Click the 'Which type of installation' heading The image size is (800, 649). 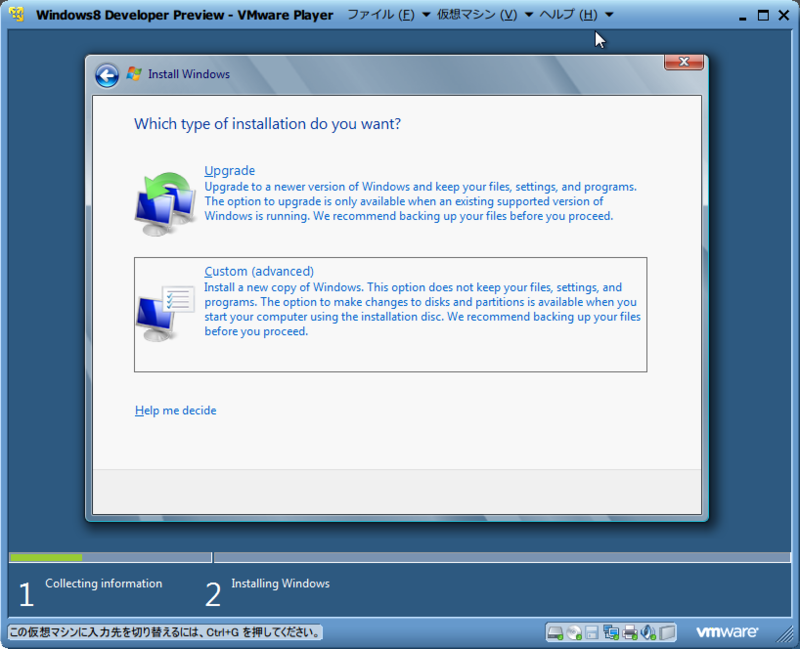pyautogui.click(x=267, y=124)
